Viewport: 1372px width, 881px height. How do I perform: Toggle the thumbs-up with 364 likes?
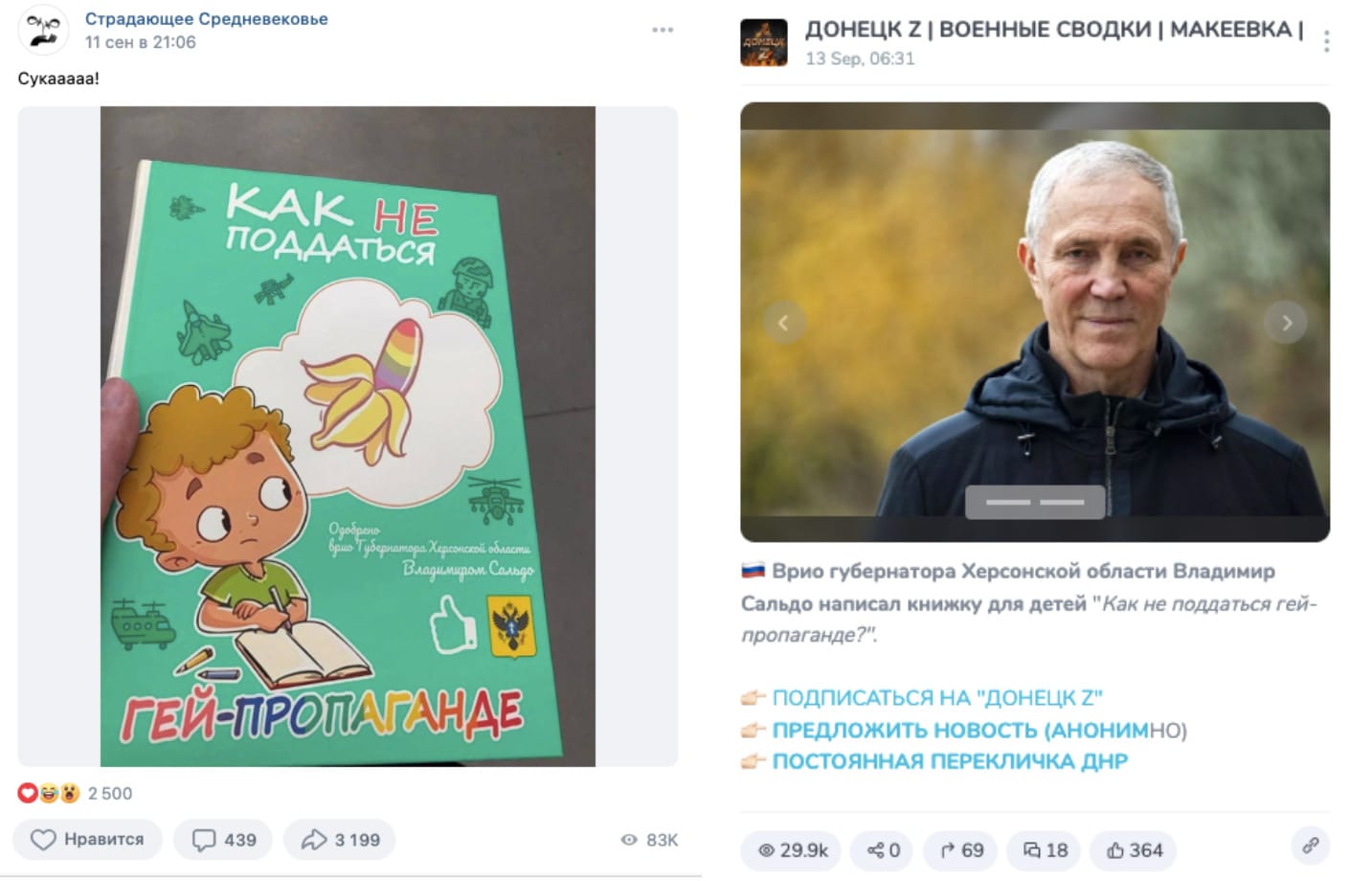(1134, 850)
